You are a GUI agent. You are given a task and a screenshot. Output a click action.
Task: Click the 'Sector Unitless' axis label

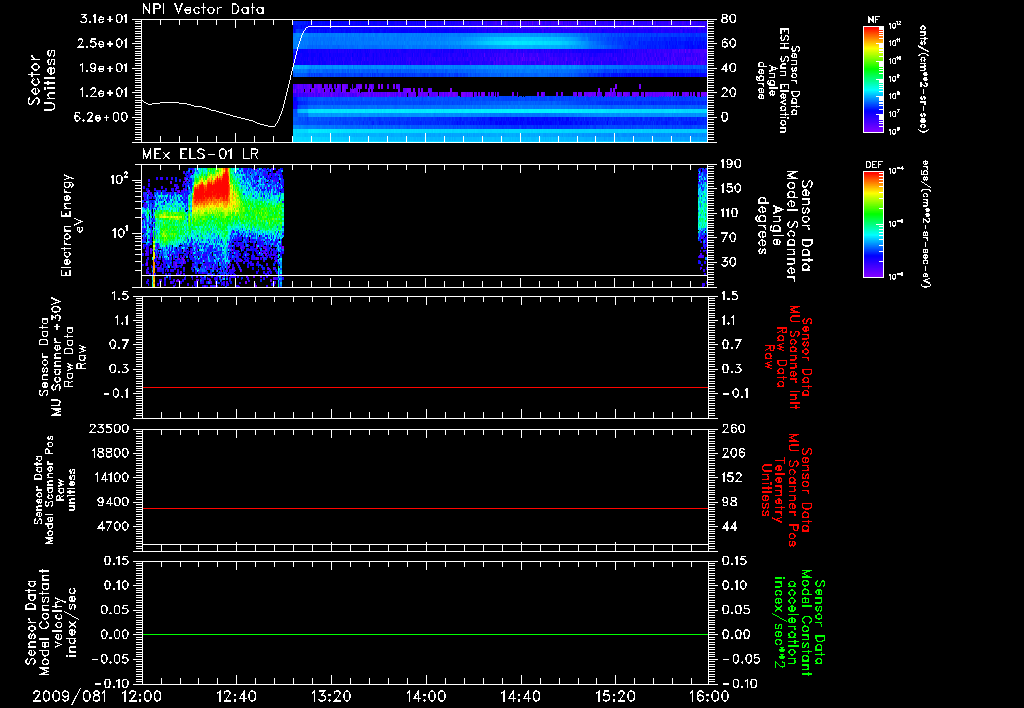pyautogui.click(x=42, y=80)
